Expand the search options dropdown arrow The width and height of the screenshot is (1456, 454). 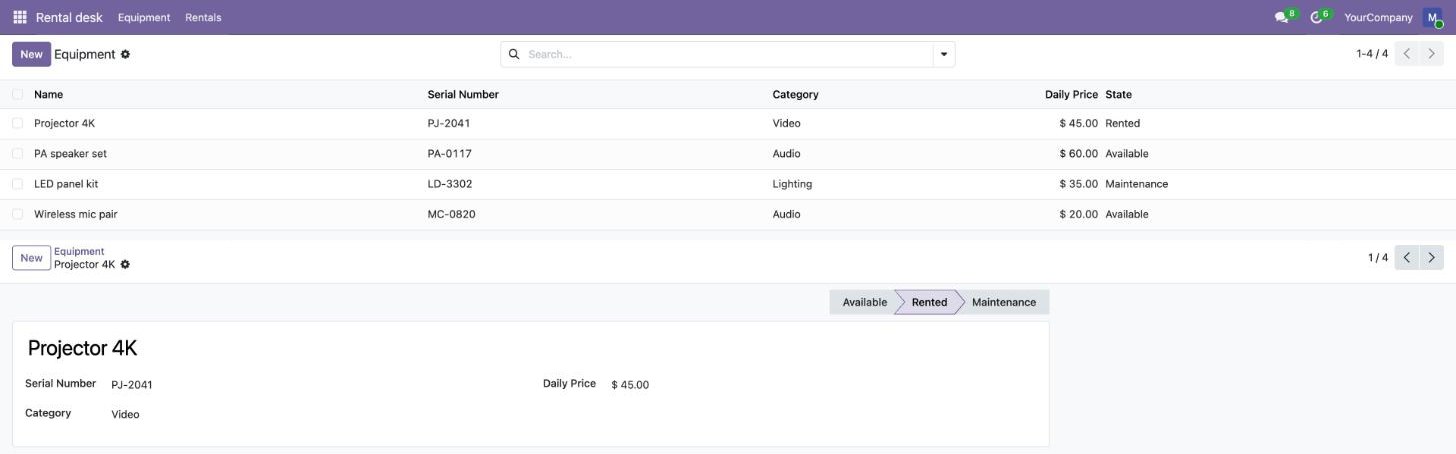[943, 54]
